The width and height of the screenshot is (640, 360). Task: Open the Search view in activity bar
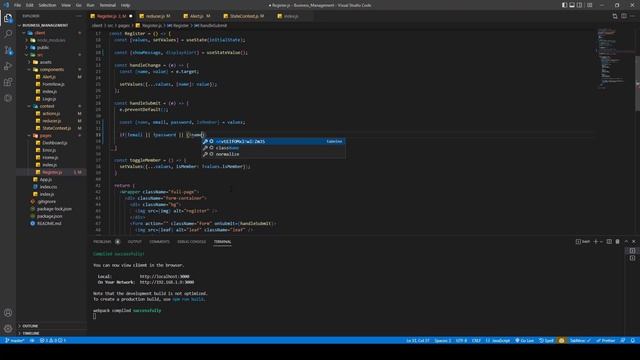(8, 34)
